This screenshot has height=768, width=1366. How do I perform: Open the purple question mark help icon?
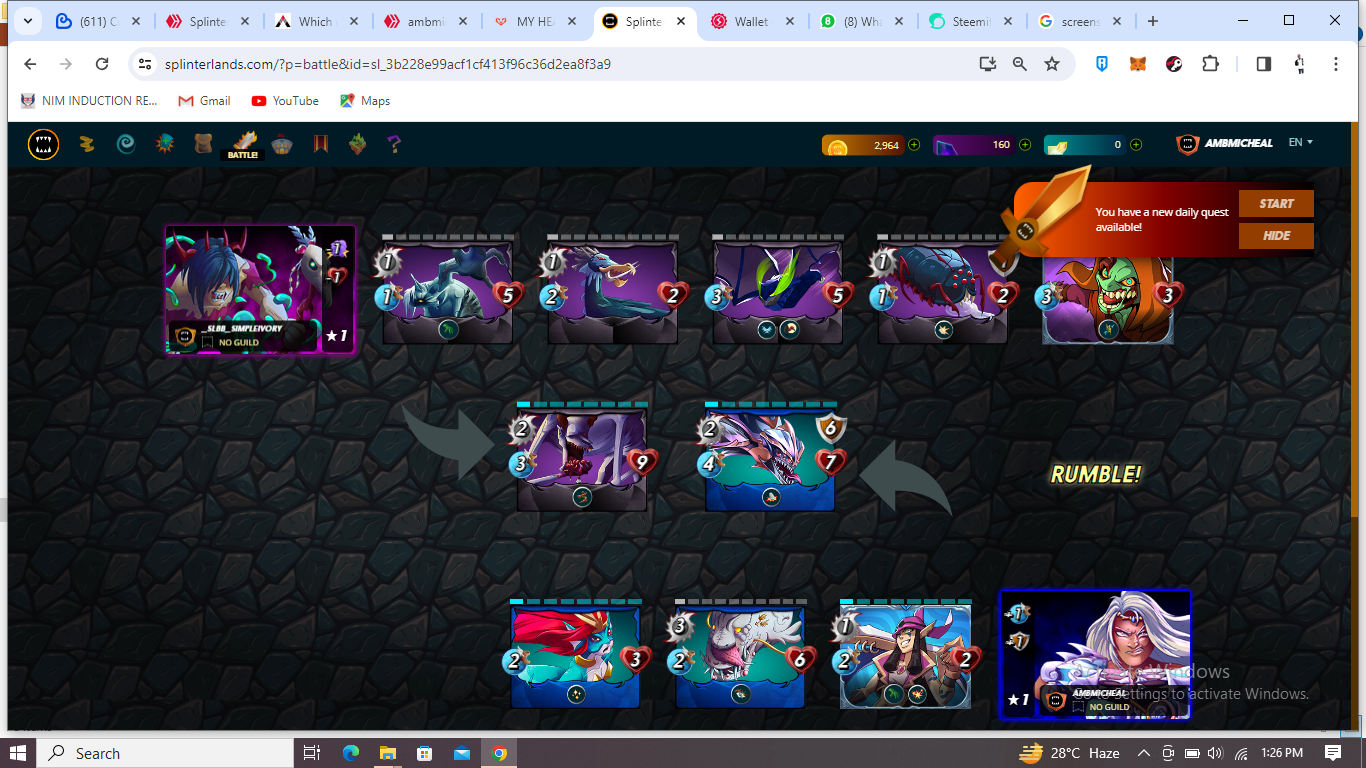click(395, 144)
